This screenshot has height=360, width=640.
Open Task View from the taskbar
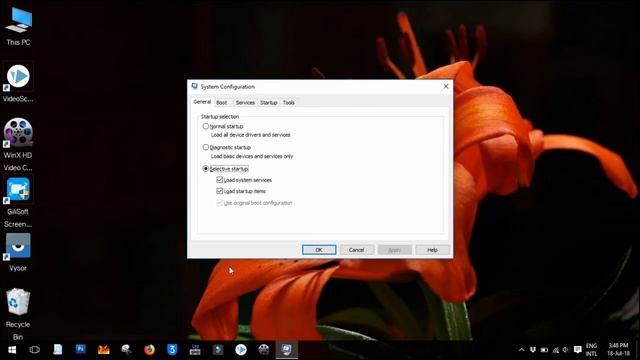(35, 350)
